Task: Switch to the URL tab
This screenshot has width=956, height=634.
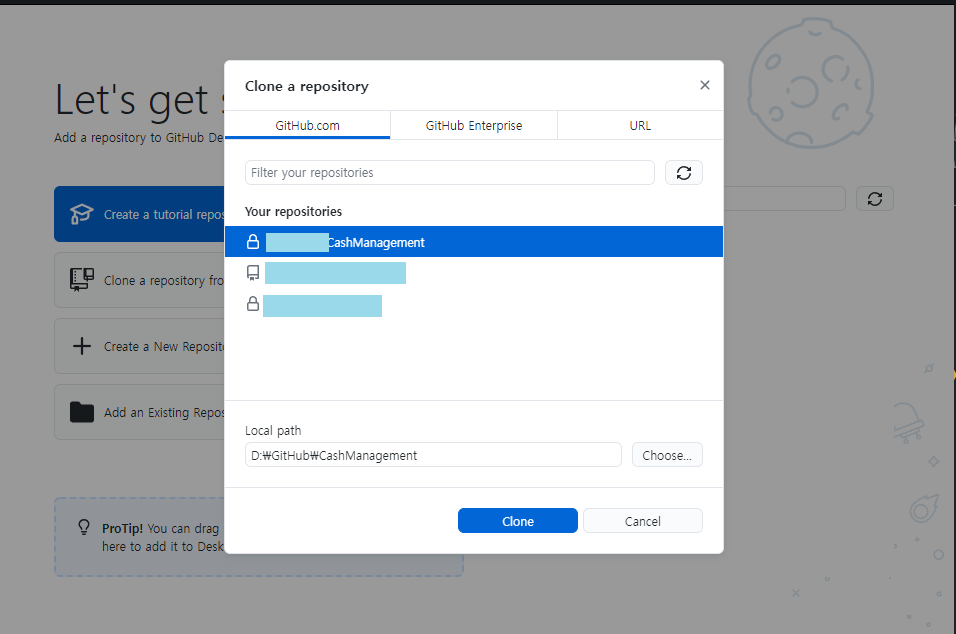Action: pyautogui.click(x=640, y=125)
